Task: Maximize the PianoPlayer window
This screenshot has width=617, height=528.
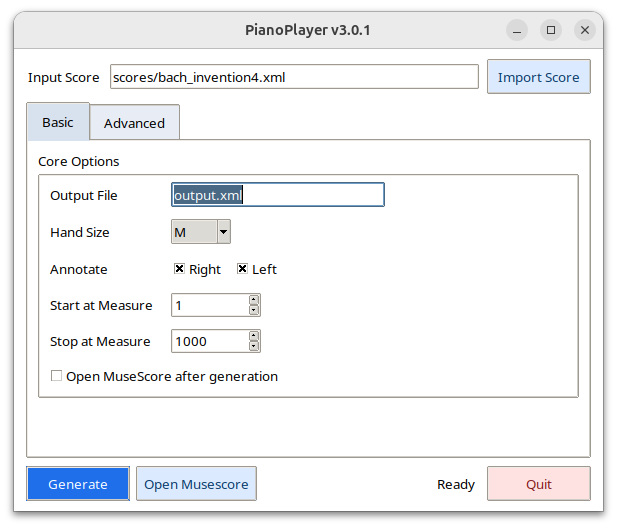Action: click(x=551, y=30)
